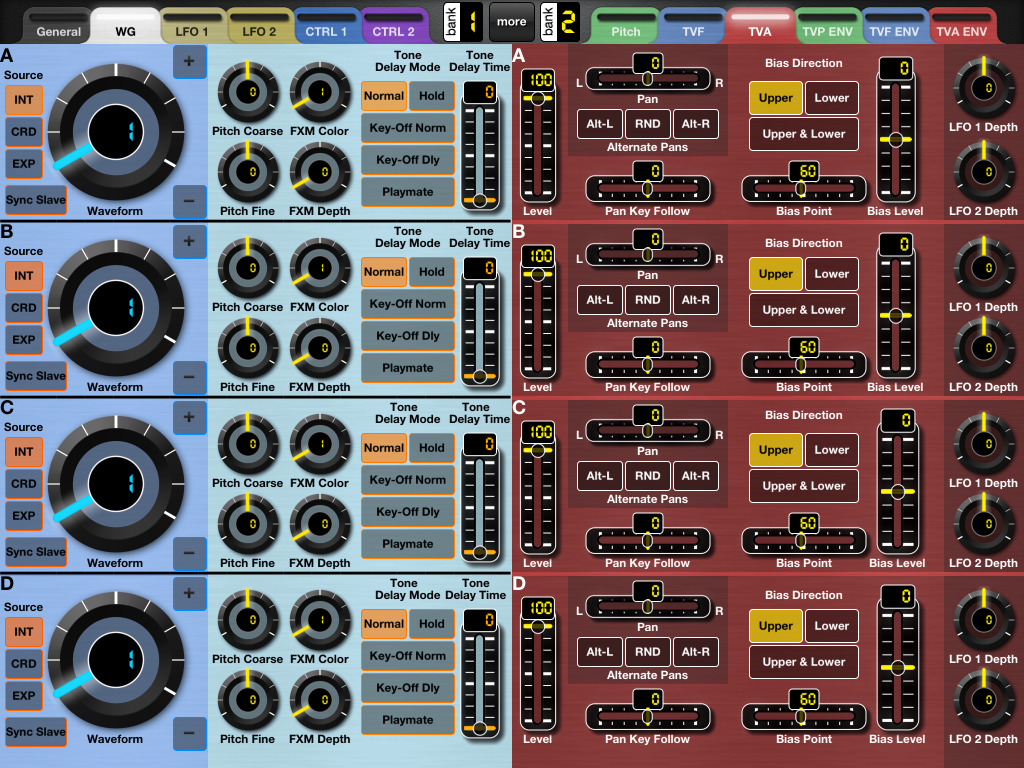Click the Waveform dial in section C
The image size is (1024, 768).
click(115, 484)
